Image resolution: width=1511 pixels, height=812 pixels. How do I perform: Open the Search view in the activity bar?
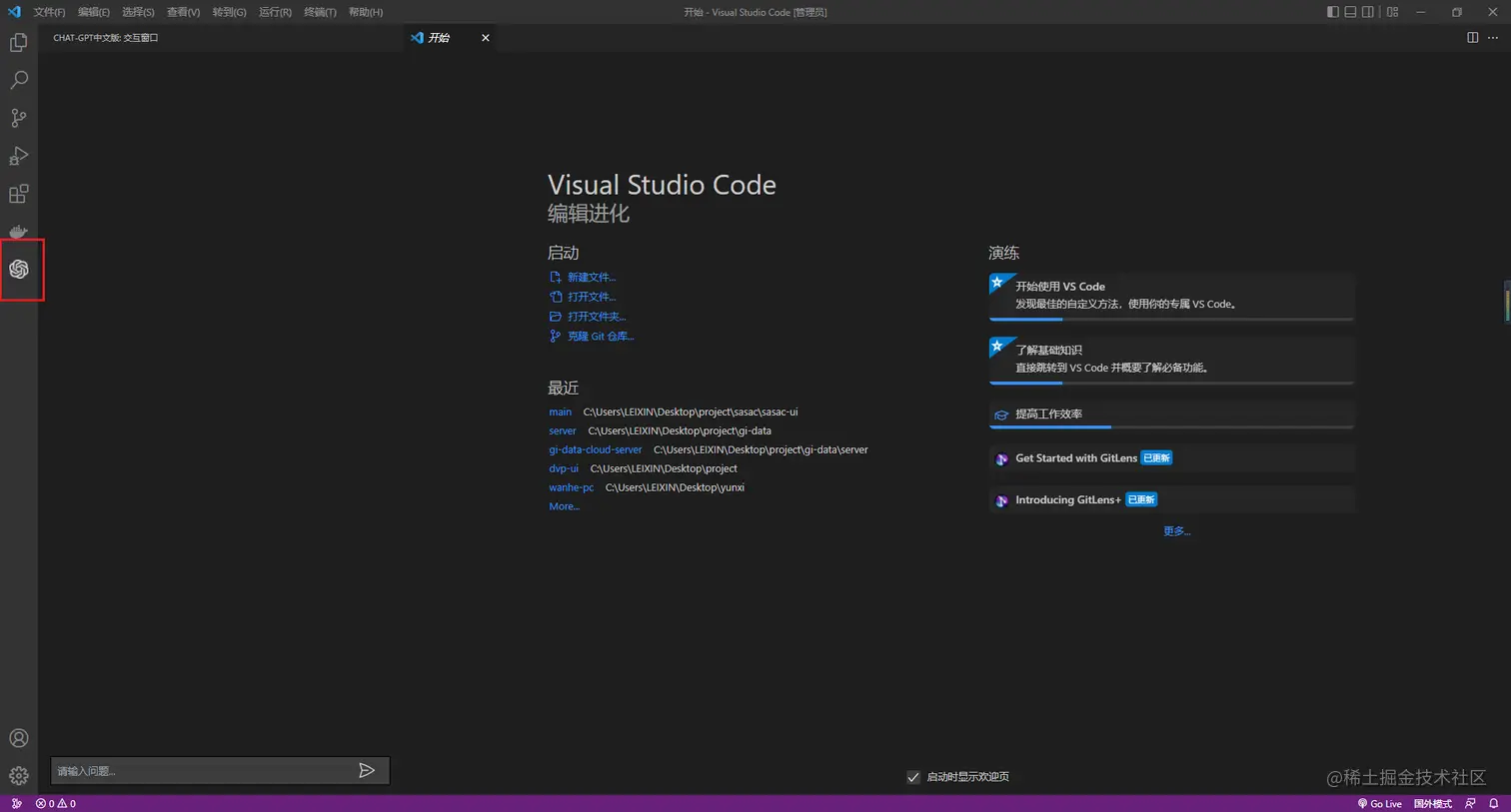[x=18, y=80]
